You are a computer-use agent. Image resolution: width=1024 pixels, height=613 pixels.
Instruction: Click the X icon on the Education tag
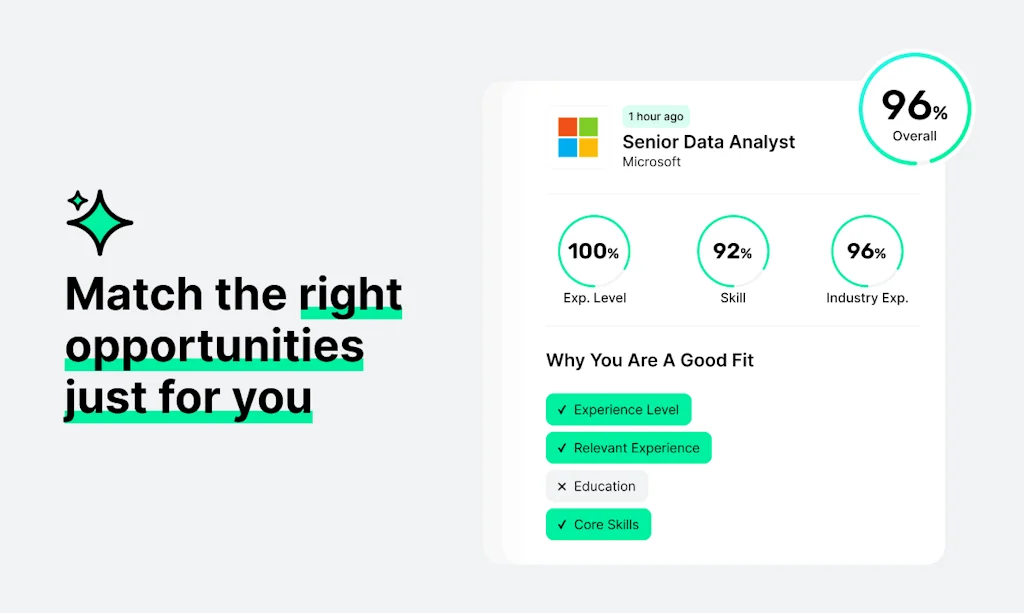(561, 486)
